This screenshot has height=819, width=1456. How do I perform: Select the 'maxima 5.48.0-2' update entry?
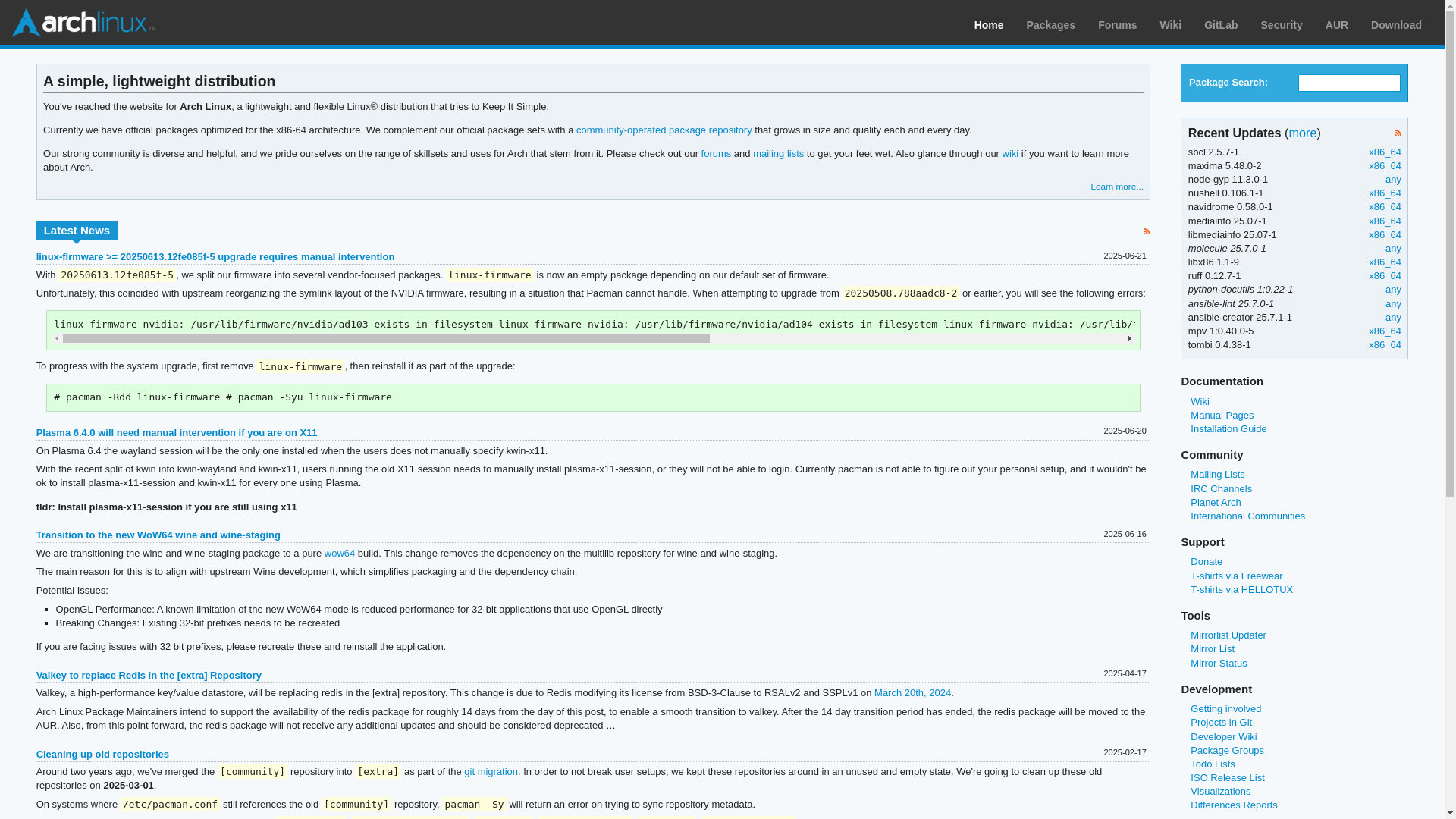coord(1224,166)
